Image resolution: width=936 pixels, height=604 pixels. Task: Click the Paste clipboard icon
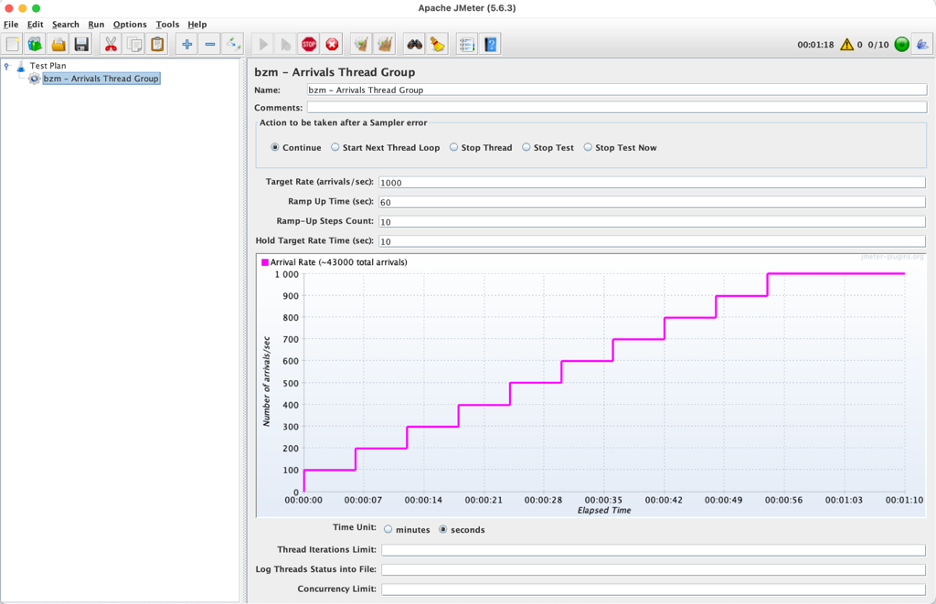[158, 44]
